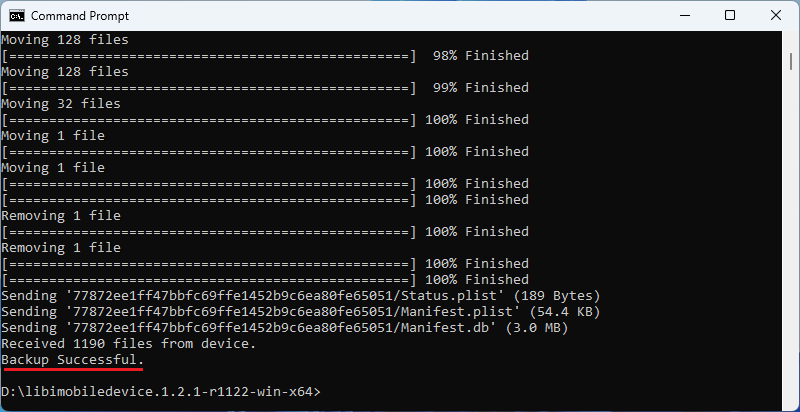800x412 pixels.
Task: Click the 99% Finished progress bar
Action: [208, 88]
